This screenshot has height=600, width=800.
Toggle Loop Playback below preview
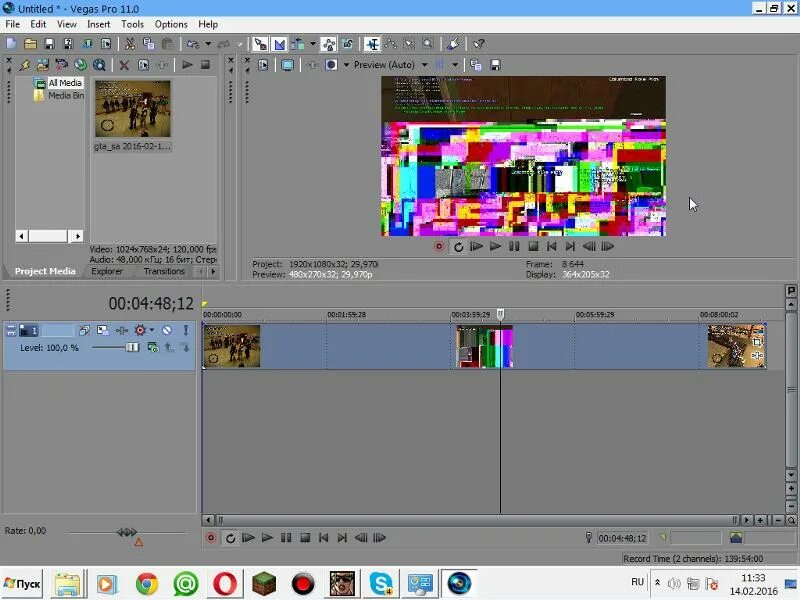tap(458, 247)
